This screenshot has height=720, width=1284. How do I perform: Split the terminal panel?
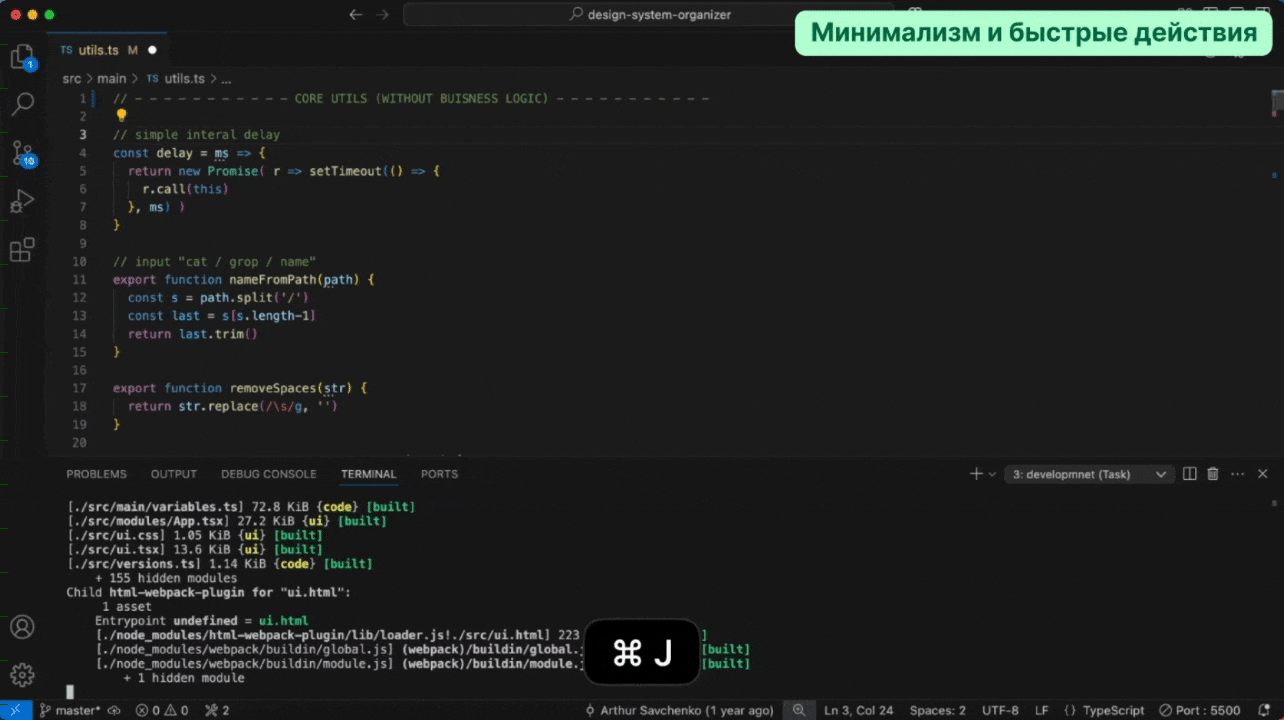(1190, 474)
